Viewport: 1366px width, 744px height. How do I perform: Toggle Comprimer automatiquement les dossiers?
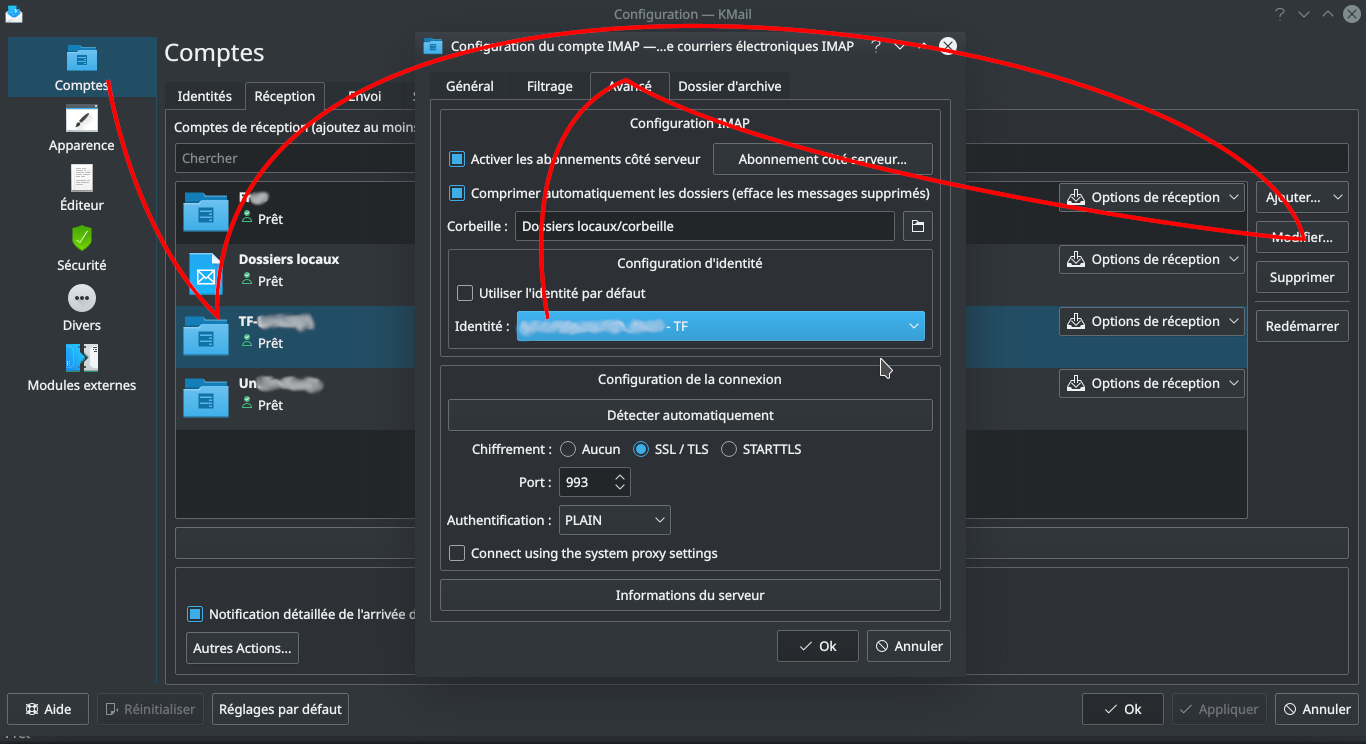pos(457,193)
